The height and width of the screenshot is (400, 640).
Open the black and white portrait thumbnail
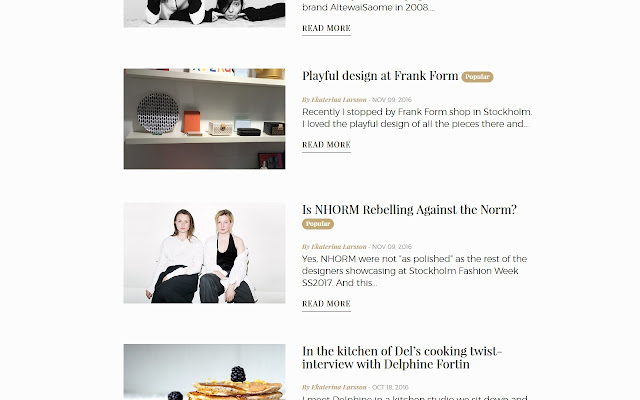pos(204,13)
